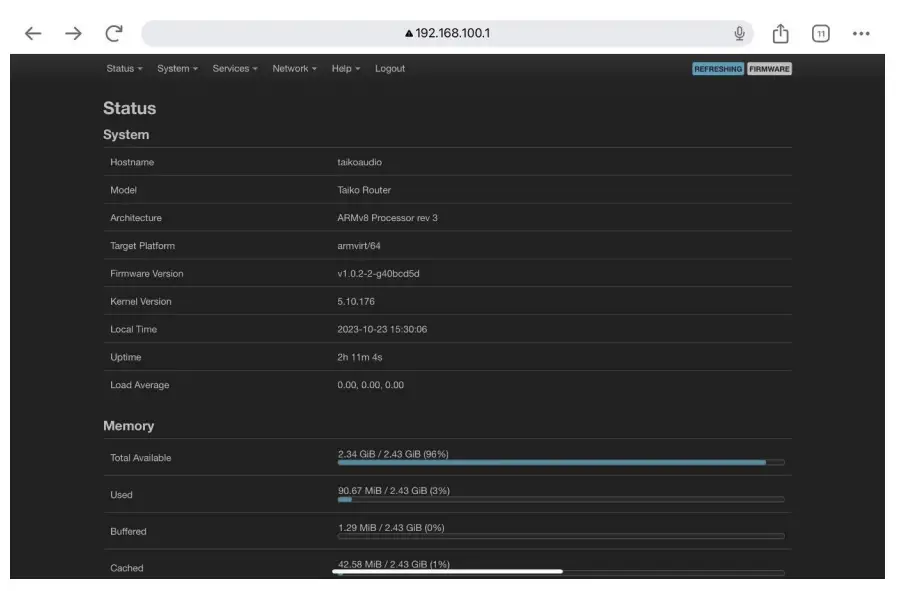Expand the Status dropdown menu

point(124,69)
